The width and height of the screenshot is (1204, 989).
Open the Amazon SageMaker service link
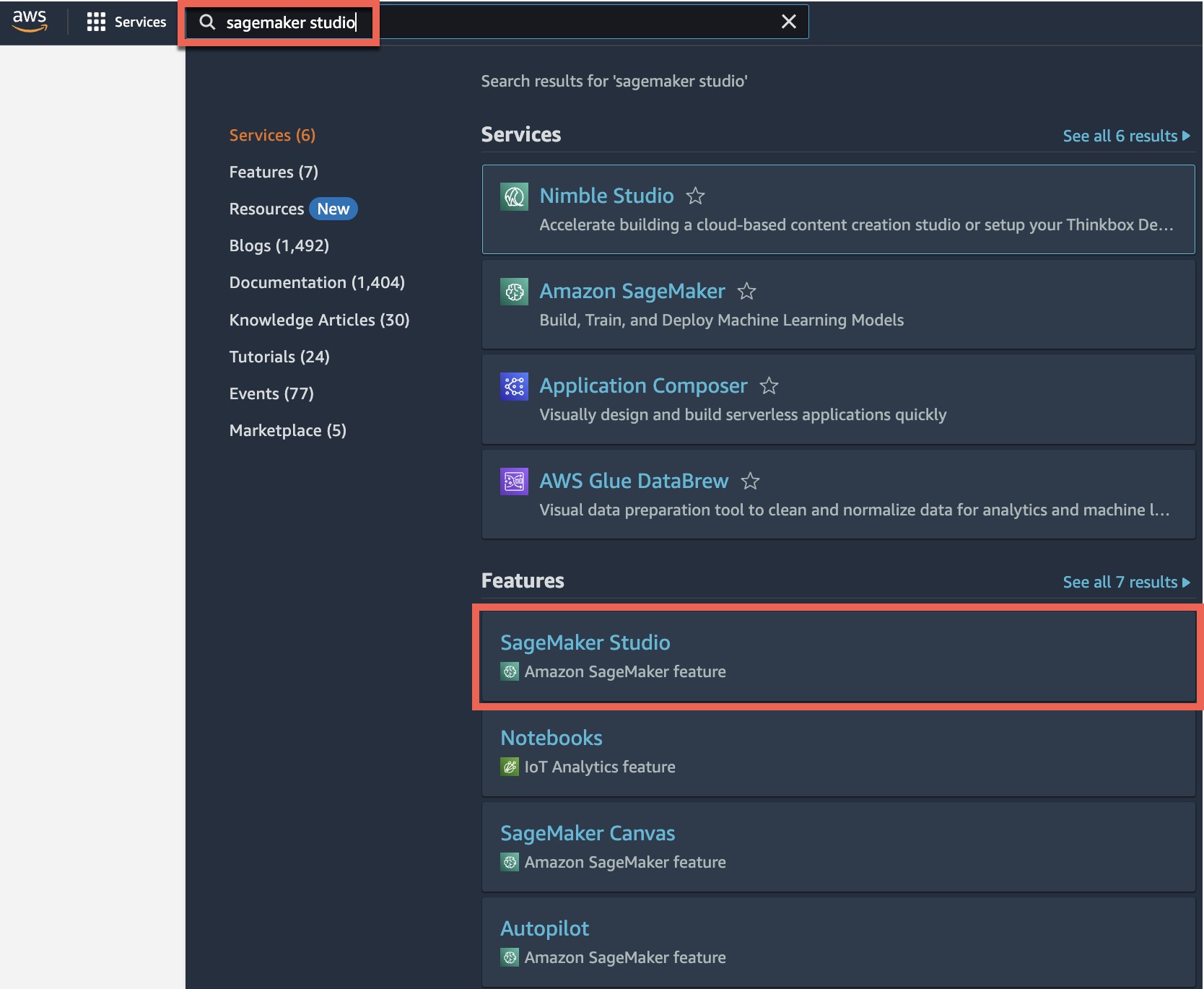coord(632,291)
